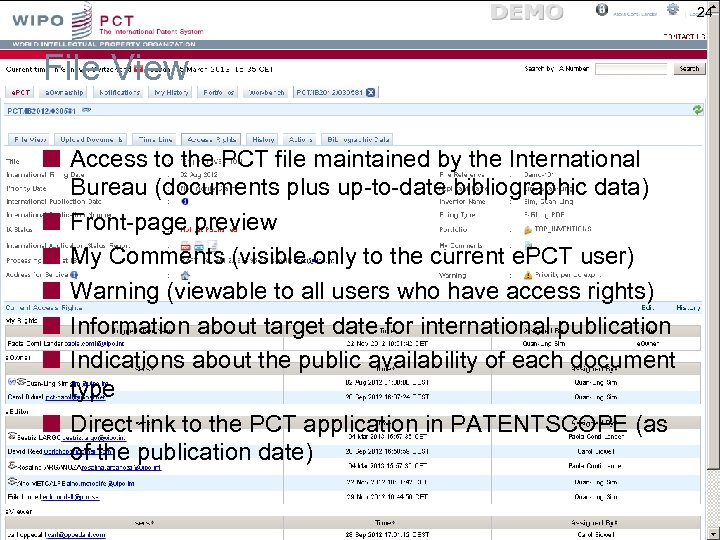Open the blue status report icon

(199, 247)
